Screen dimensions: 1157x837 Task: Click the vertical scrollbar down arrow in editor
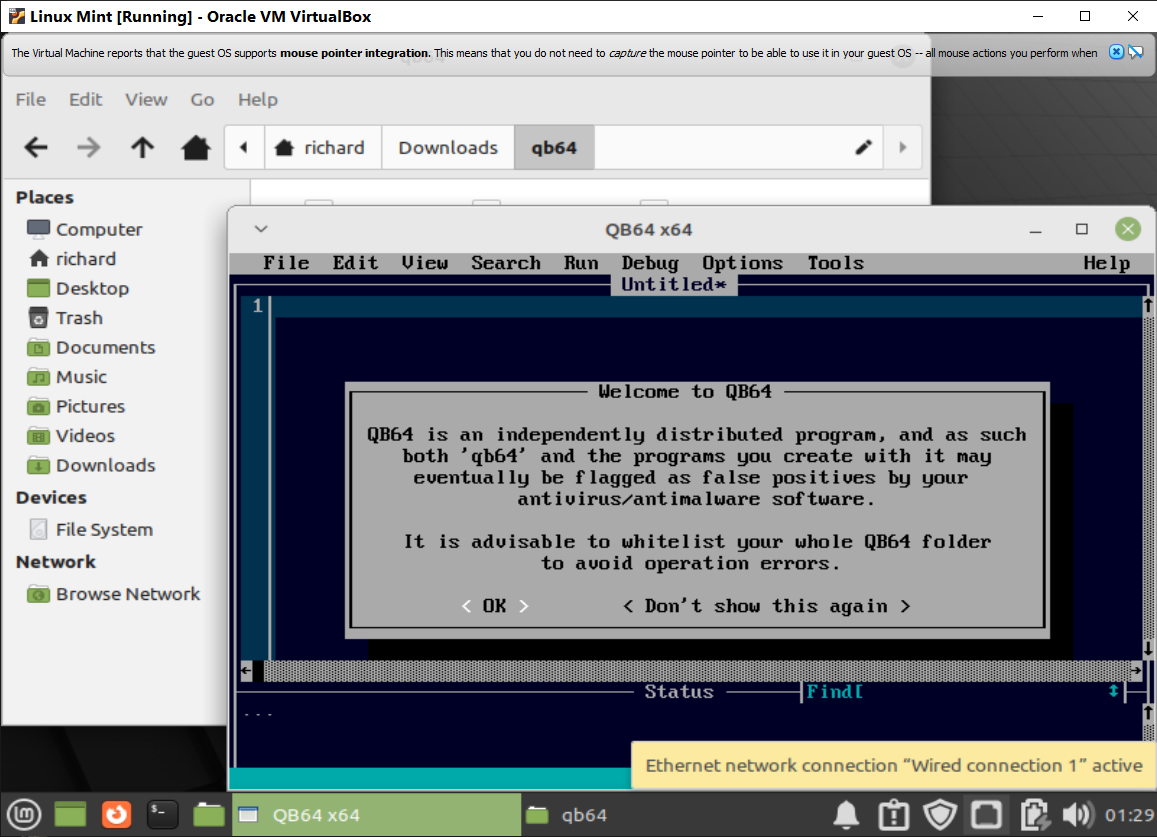pos(1148,649)
